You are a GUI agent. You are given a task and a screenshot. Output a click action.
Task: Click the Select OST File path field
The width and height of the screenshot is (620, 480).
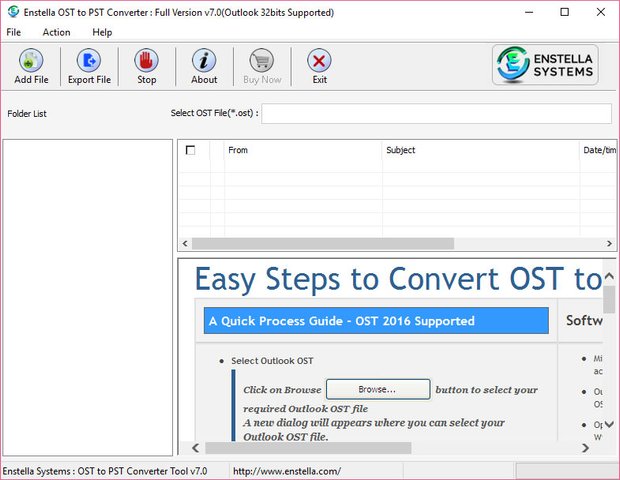(x=437, y=113)
